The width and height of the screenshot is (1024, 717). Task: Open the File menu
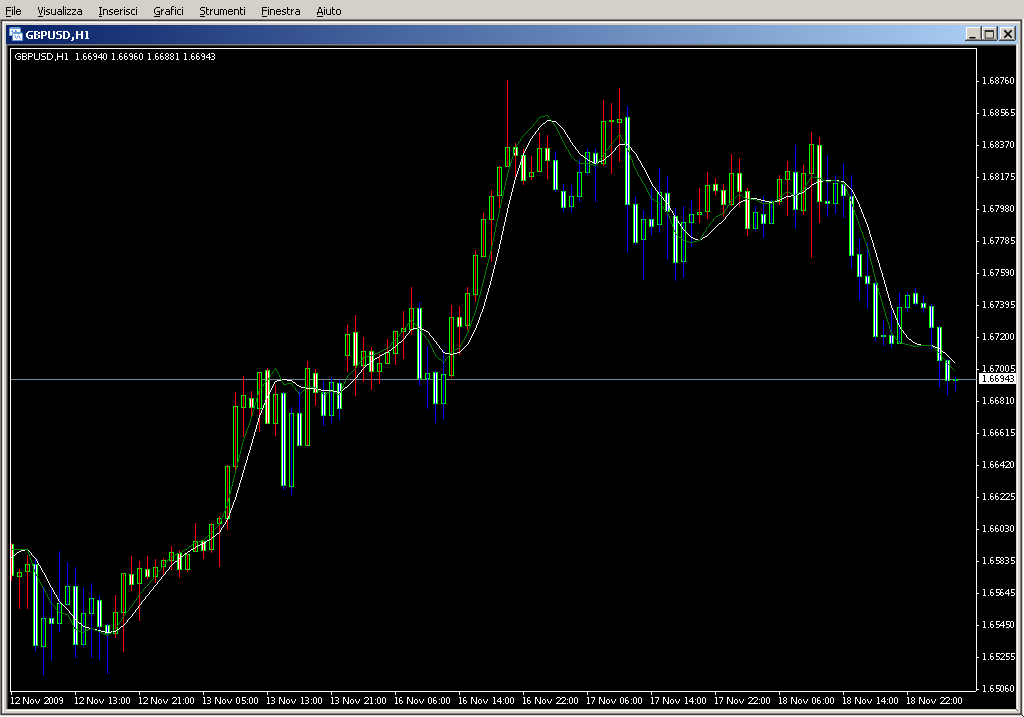coord(13,11)
